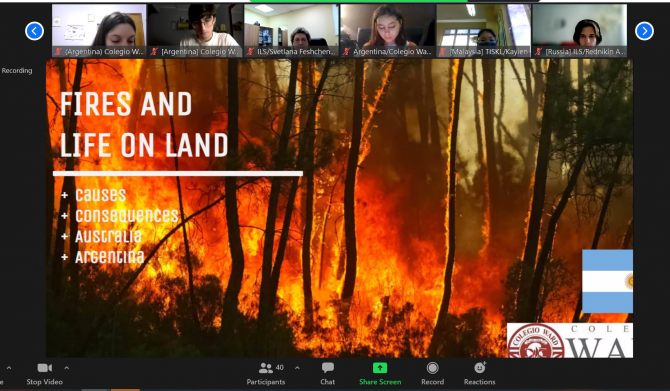Click the Participants label text
Viewport: 670px width, 391px height.
click(265, 382)
